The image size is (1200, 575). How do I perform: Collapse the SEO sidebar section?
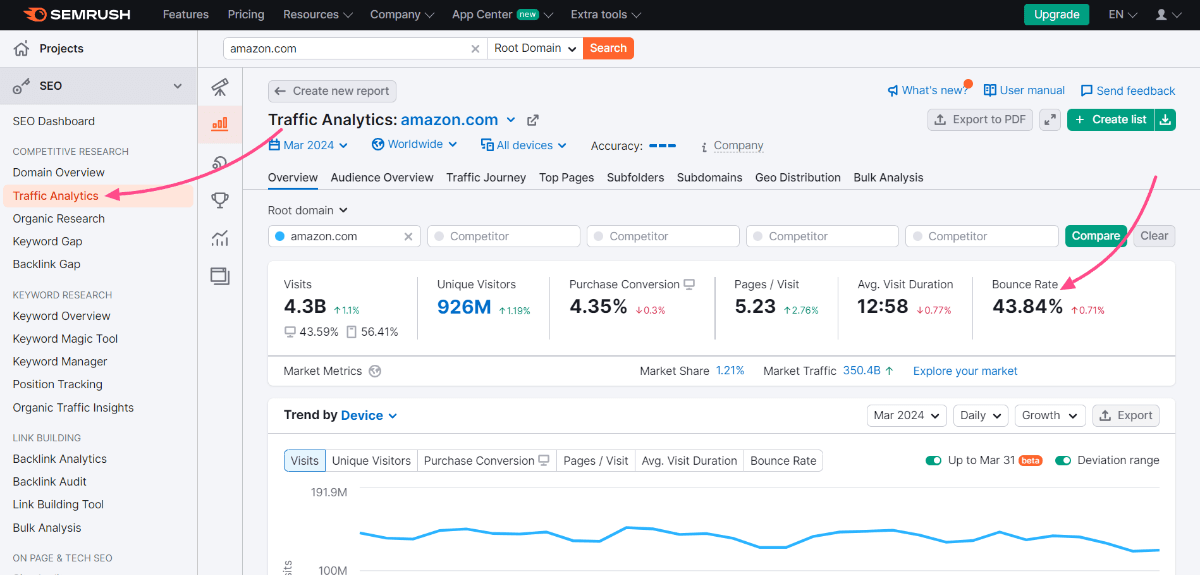tap(178, 86)
